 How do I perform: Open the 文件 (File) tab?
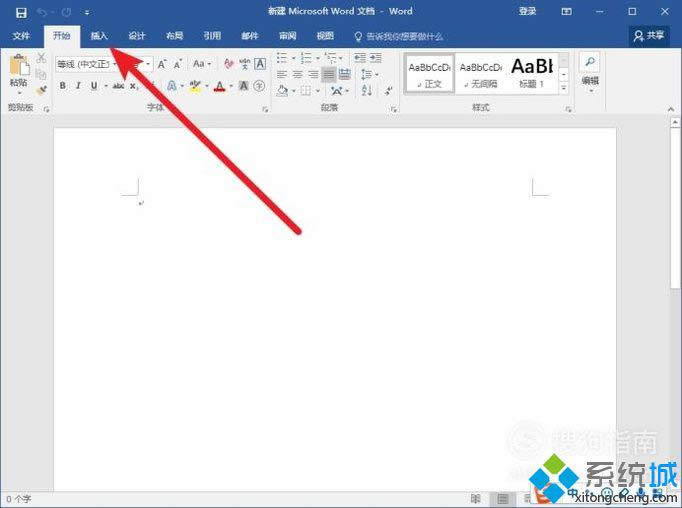tap(21, 36)
